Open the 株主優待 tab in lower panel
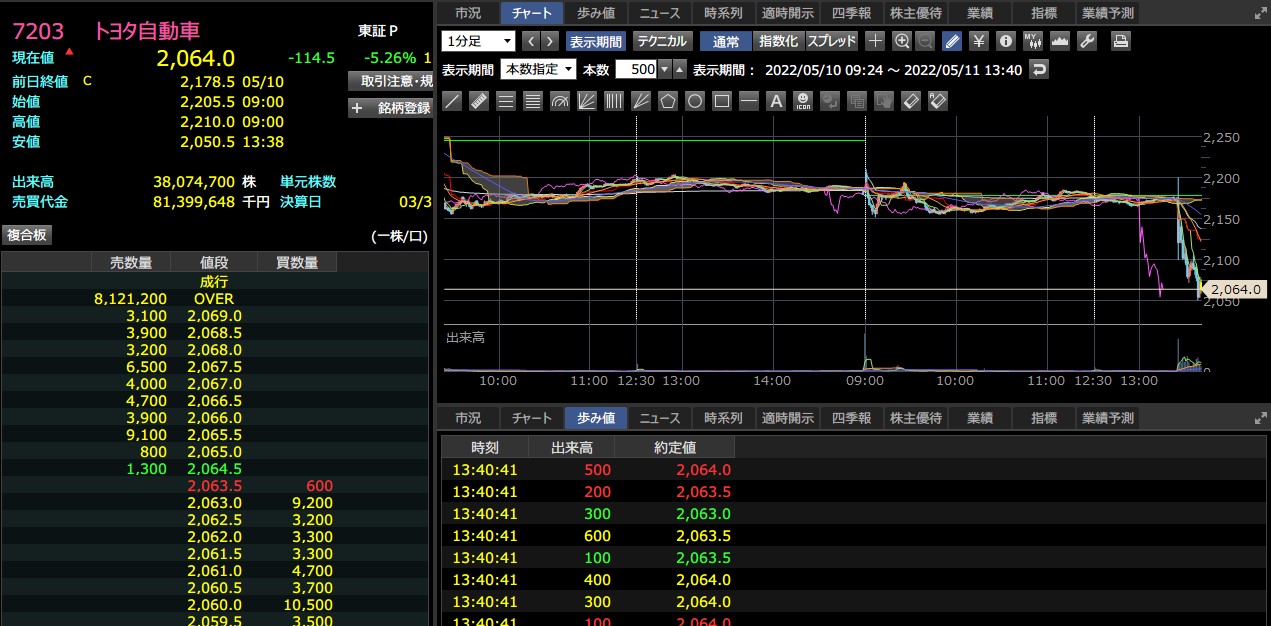 tap(916, 418)
